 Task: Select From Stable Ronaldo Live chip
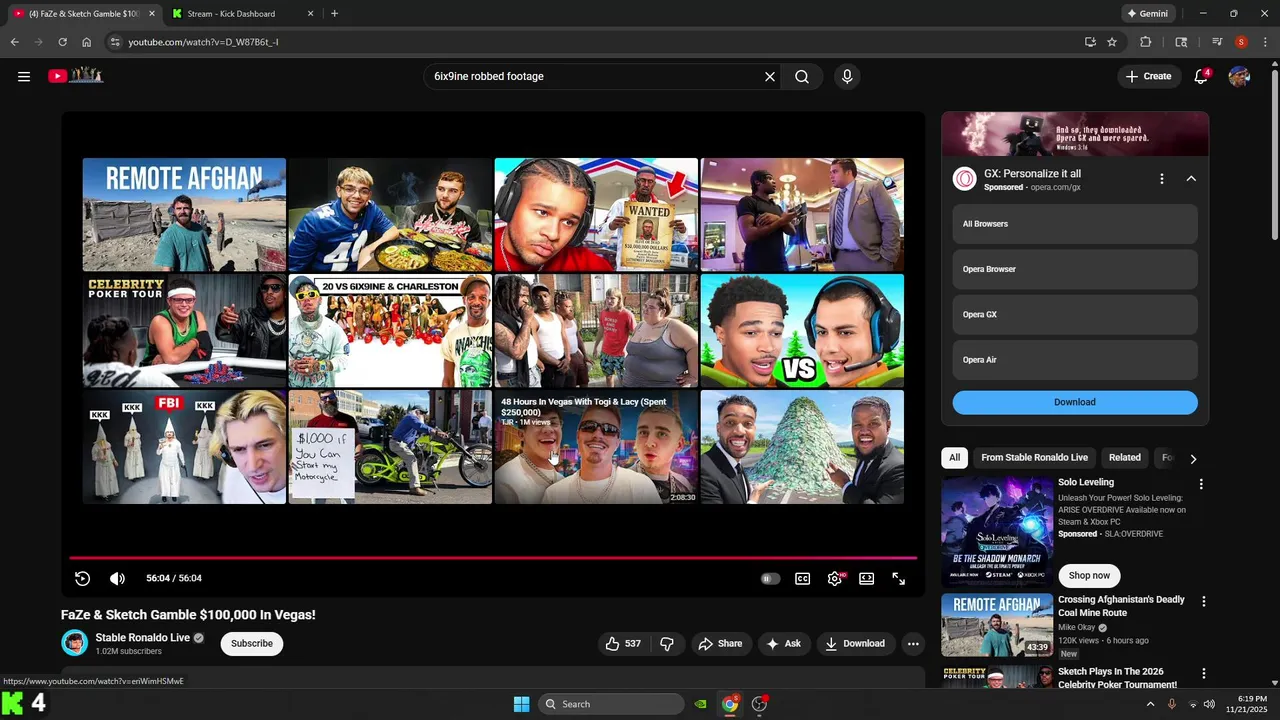(1034, 457)
